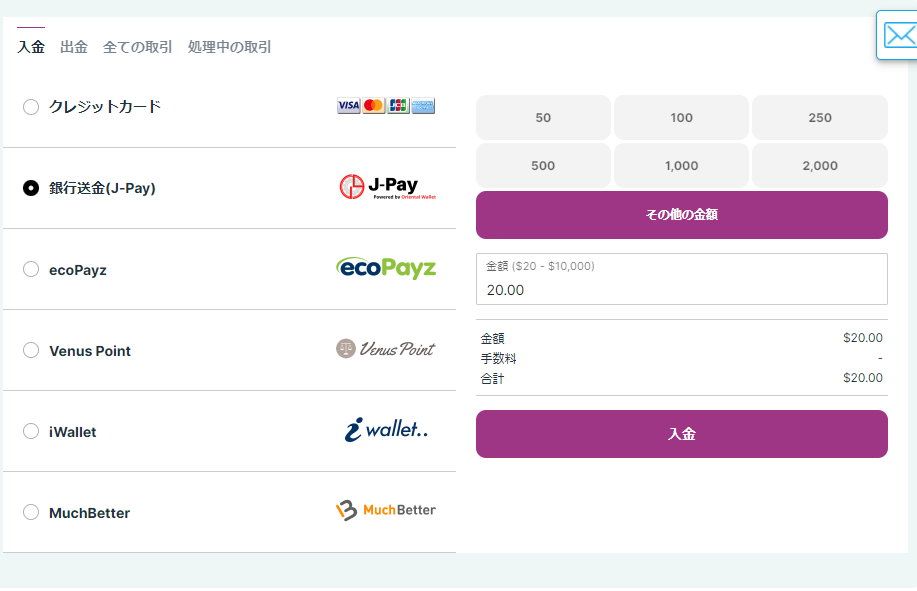Select the 250 amount button
Screen dimensions: 917x591
pyautogui.click(x=819, y=118)
